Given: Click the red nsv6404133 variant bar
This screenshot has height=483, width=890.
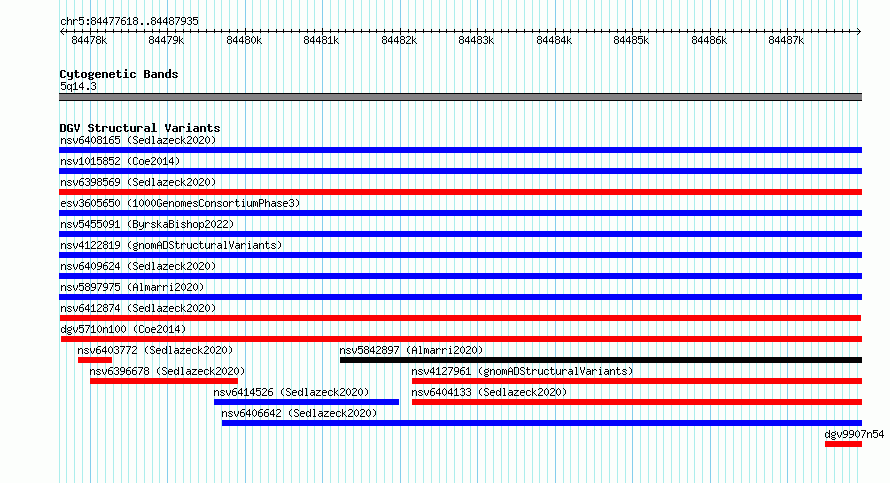Looking at the screenshot, I should tap(637, 402).
